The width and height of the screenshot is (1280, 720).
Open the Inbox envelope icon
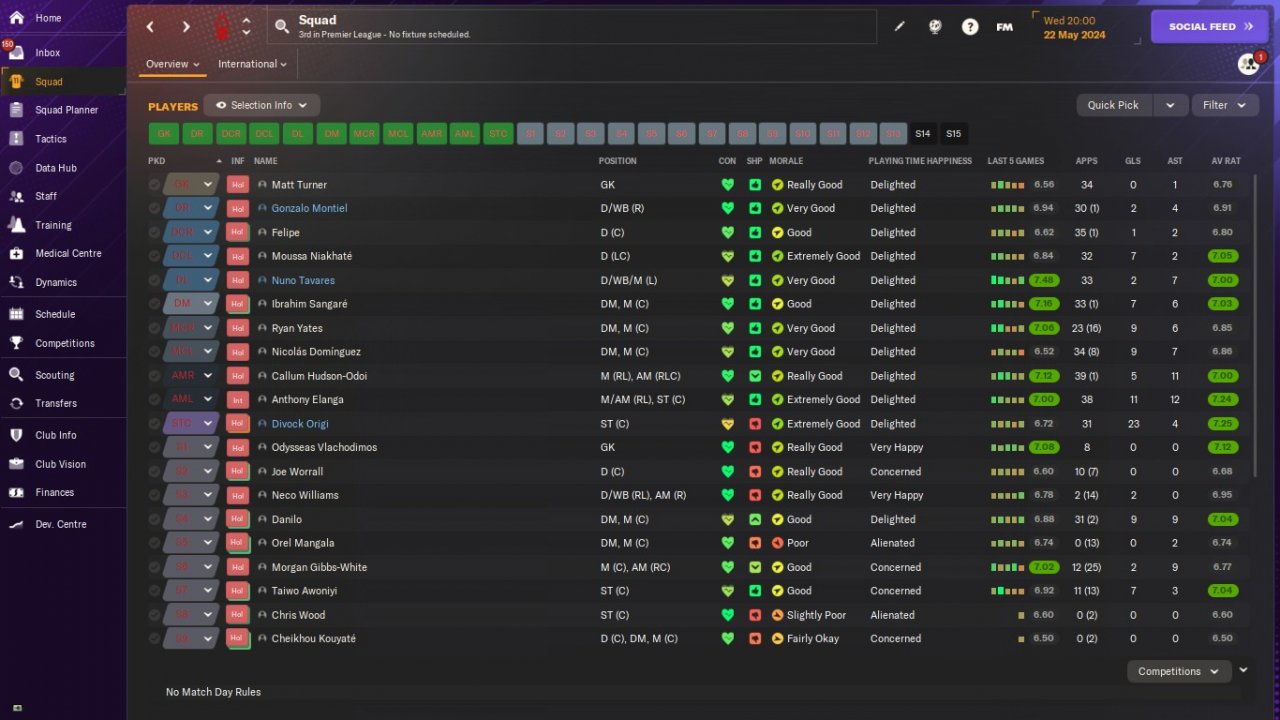click(16, 53)
